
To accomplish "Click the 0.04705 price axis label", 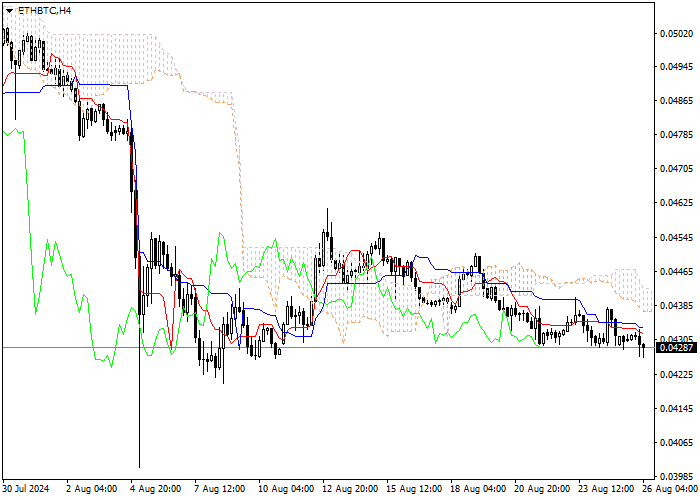I will tap(676, 169).
